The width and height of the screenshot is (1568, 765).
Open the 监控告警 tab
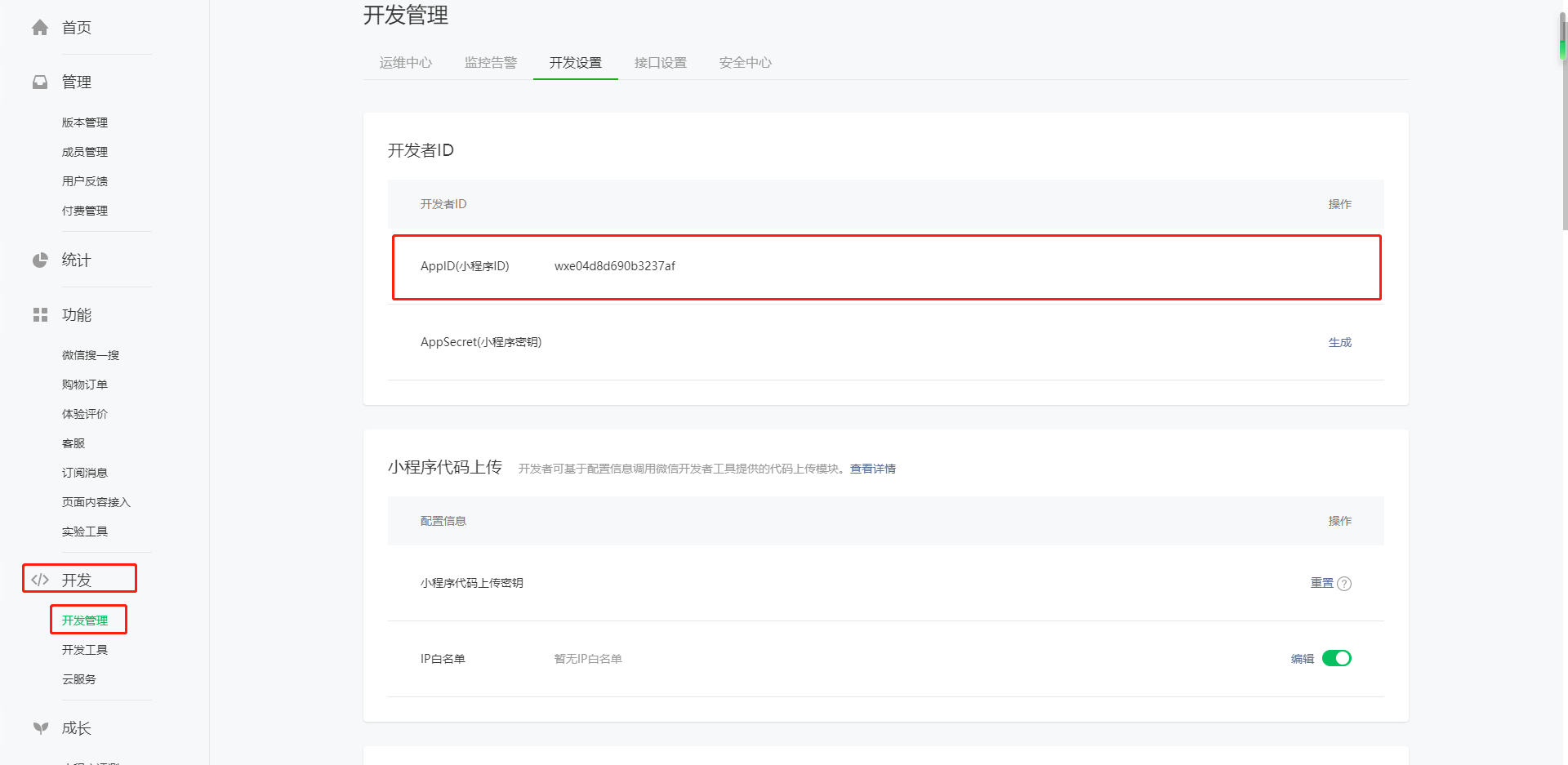click(x=490, y=63)
